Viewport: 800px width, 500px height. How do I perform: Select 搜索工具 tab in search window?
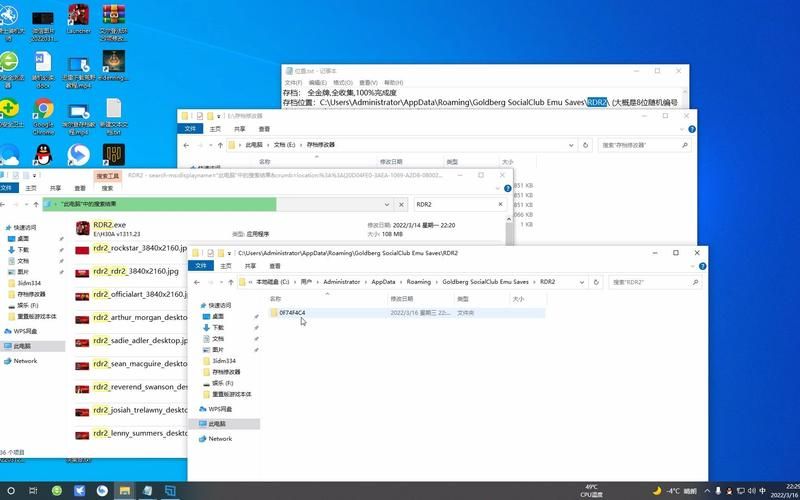coord(108,176)
